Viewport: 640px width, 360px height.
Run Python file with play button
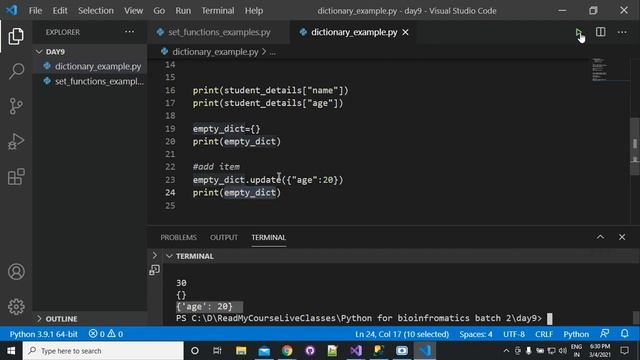(578, 32)
